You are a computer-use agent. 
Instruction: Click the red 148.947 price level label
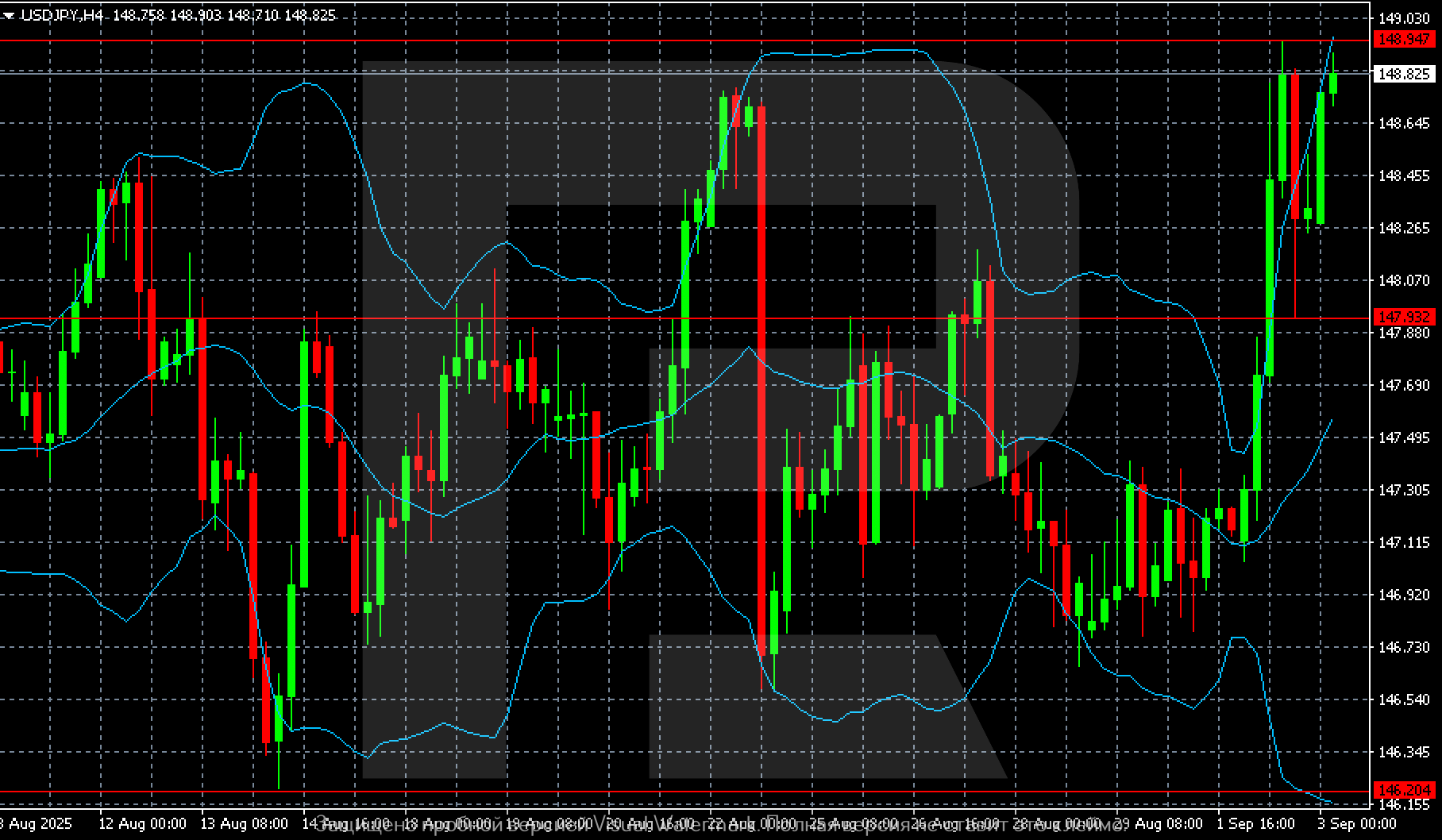pos(1405,39)
